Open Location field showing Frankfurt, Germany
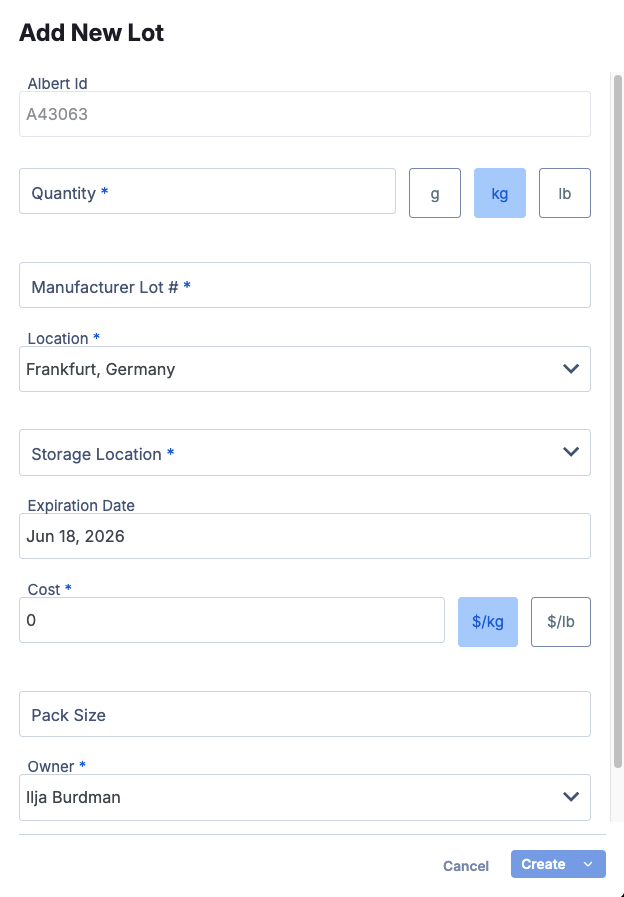The image size is (624, 897). pyautogui.click(x=280, y=369)
